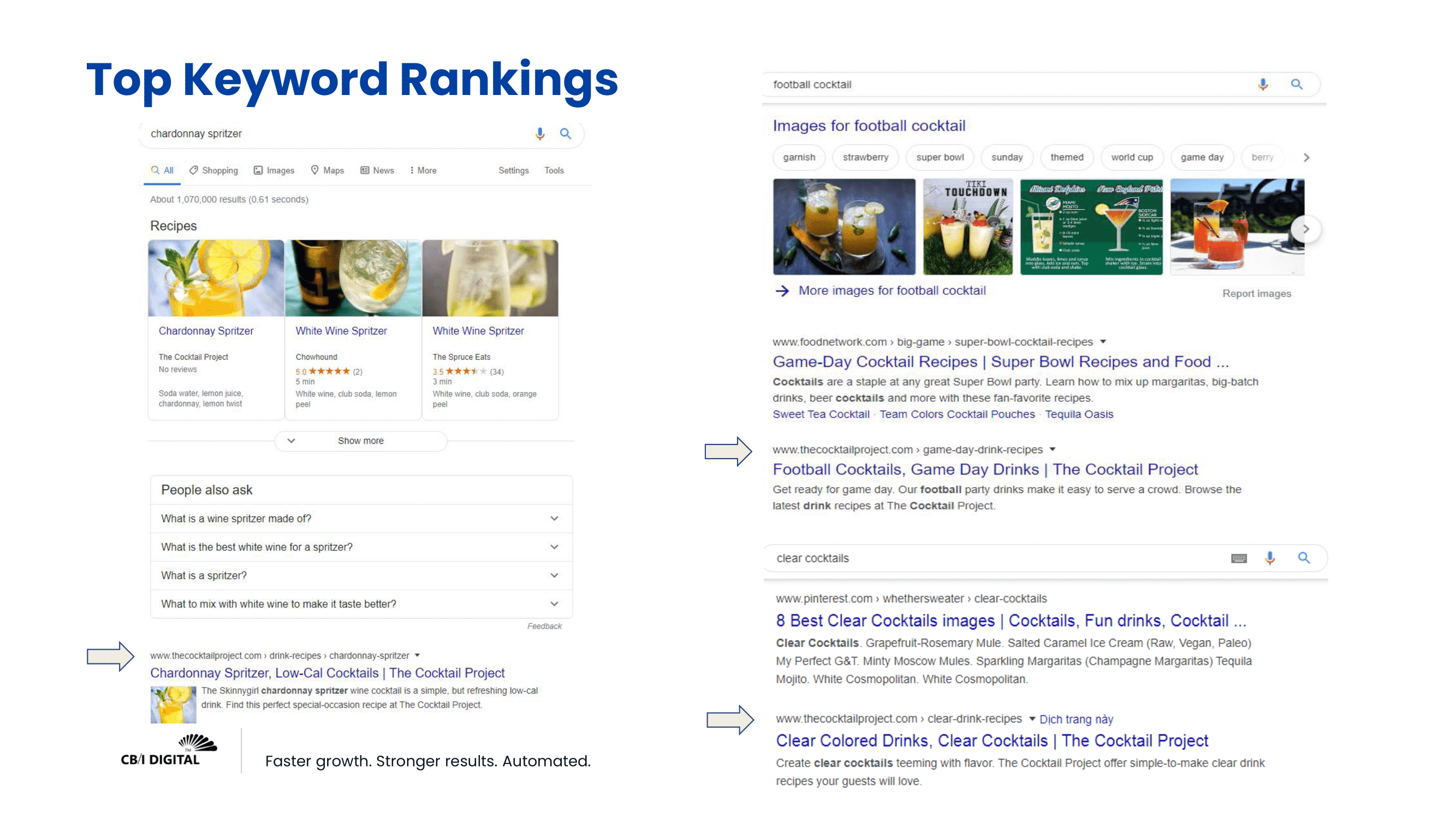Open dropdown arrow next to foodnetwork.com URL
Screen dimensions: 1456x819
(x=1103, y=341)
